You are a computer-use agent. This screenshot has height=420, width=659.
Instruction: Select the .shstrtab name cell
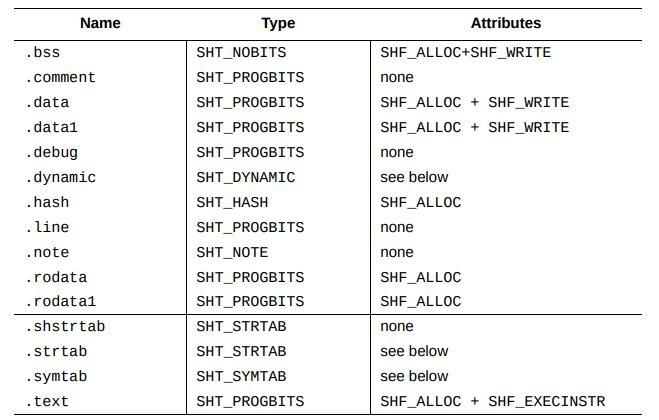tap(64, 326)
